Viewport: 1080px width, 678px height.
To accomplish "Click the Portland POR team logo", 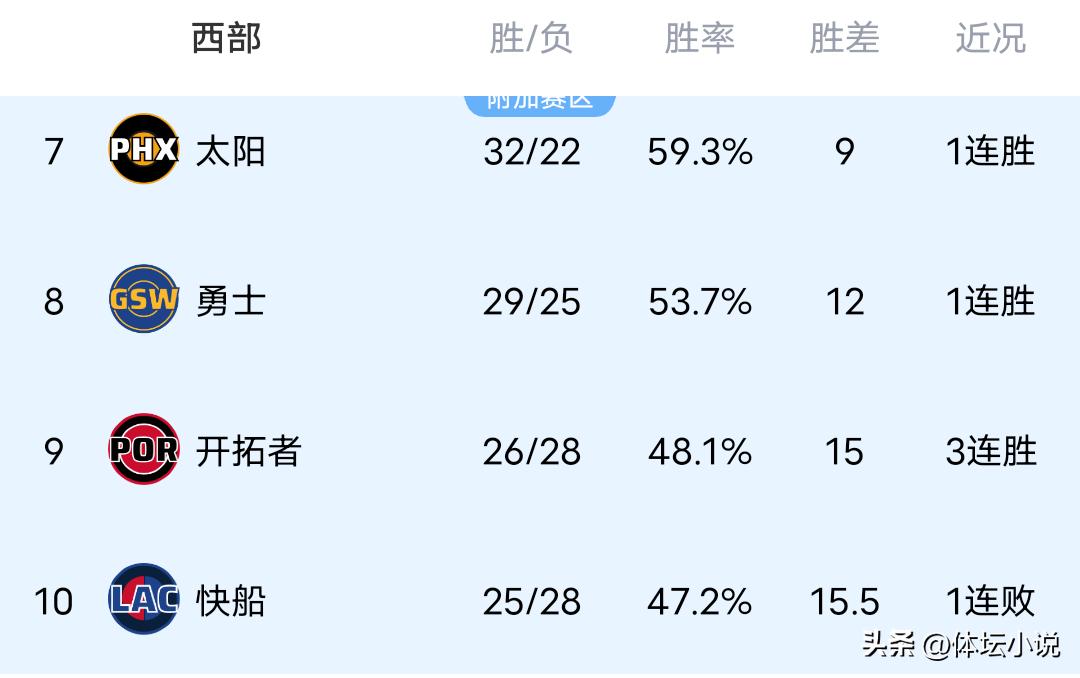I will point(144,450).
